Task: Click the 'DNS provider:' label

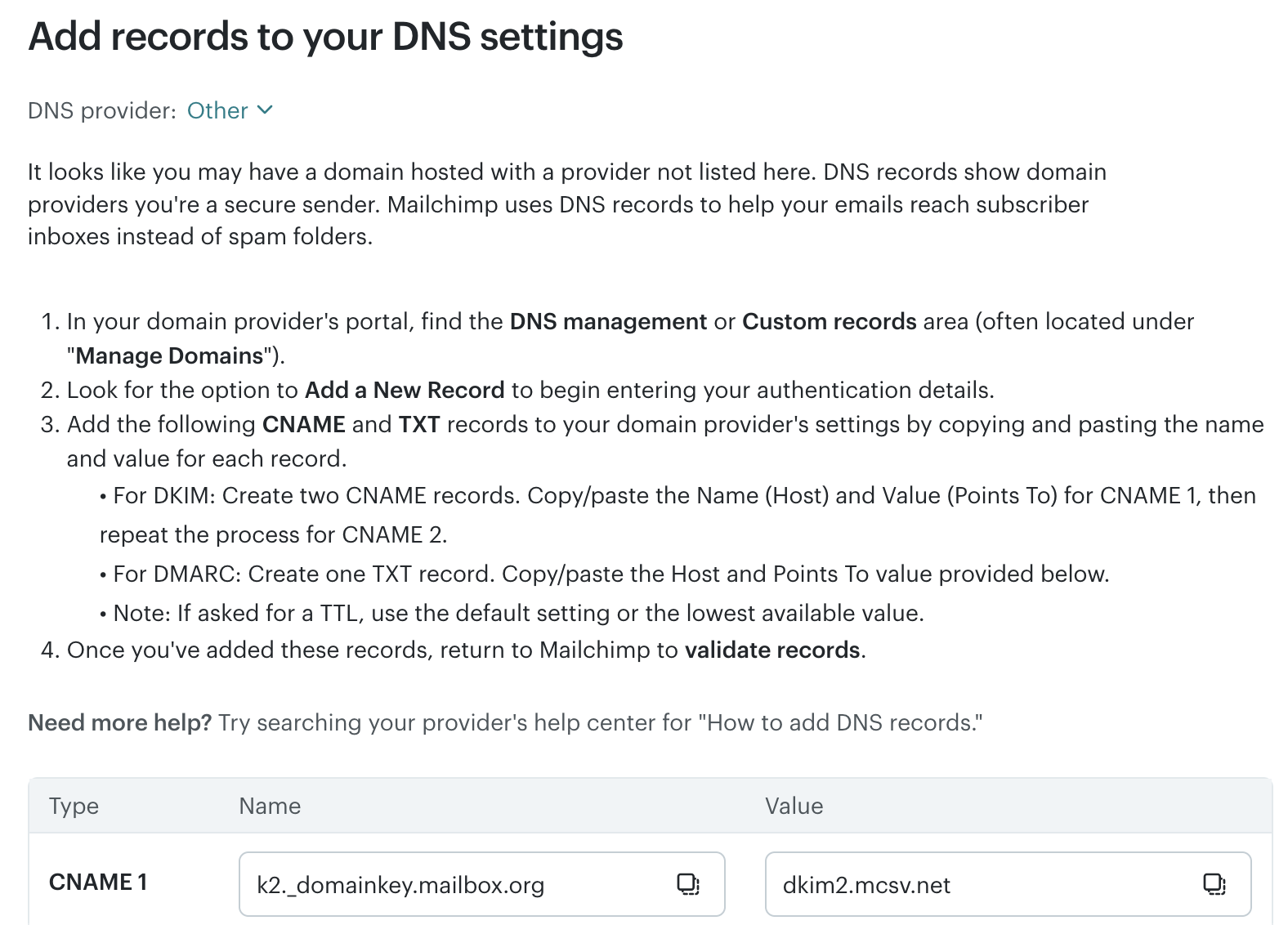Action: click(102, 111)
